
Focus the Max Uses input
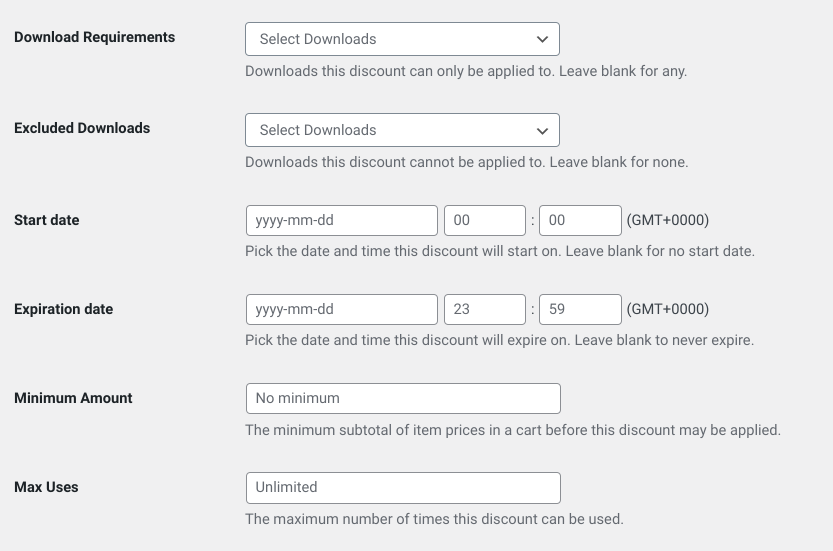pyautogui.click(x=403, y=487)
